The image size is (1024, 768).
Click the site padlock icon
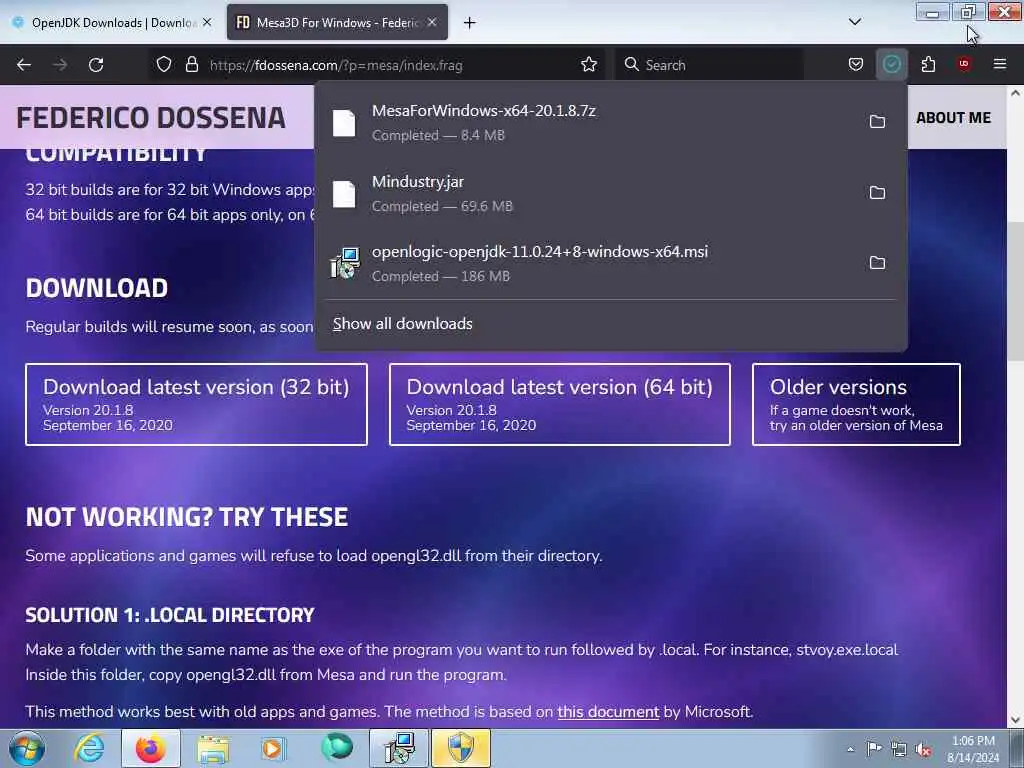[191, 65]
